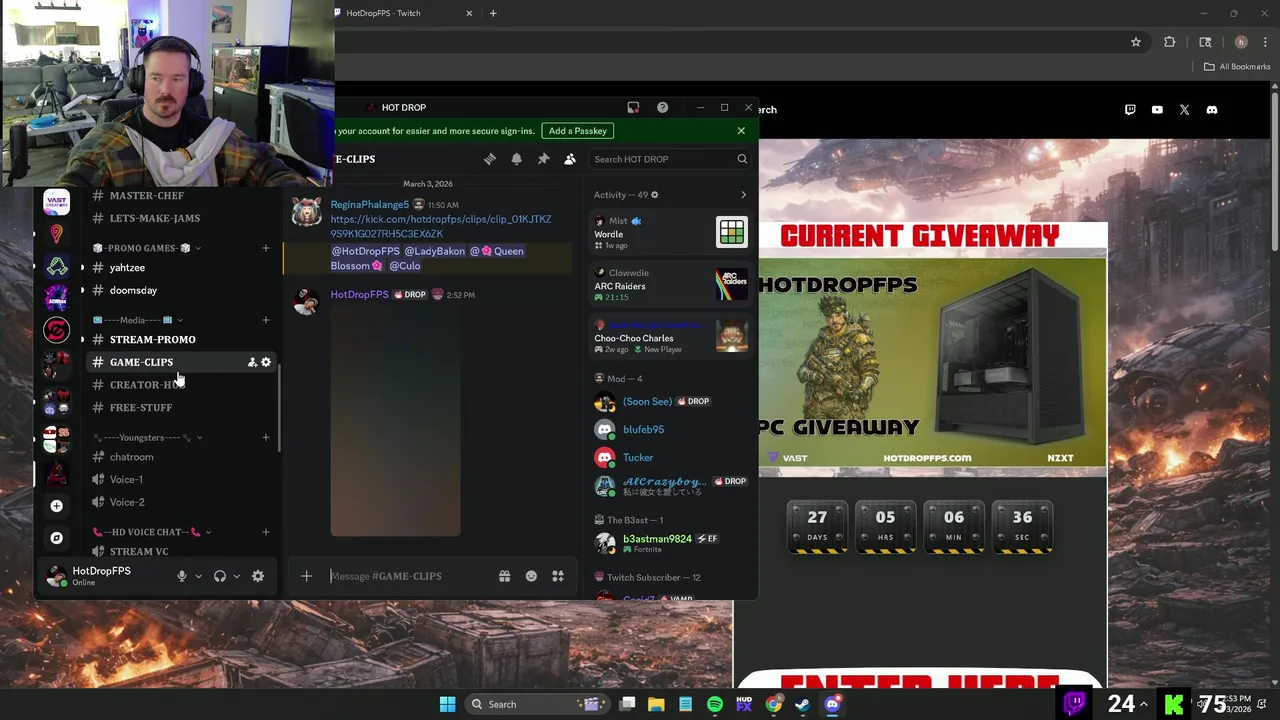Image resolution: width=1280 pixels, height=720 pixels.
Task: Click the ReginaPhalange5 username
Action: 370,205
